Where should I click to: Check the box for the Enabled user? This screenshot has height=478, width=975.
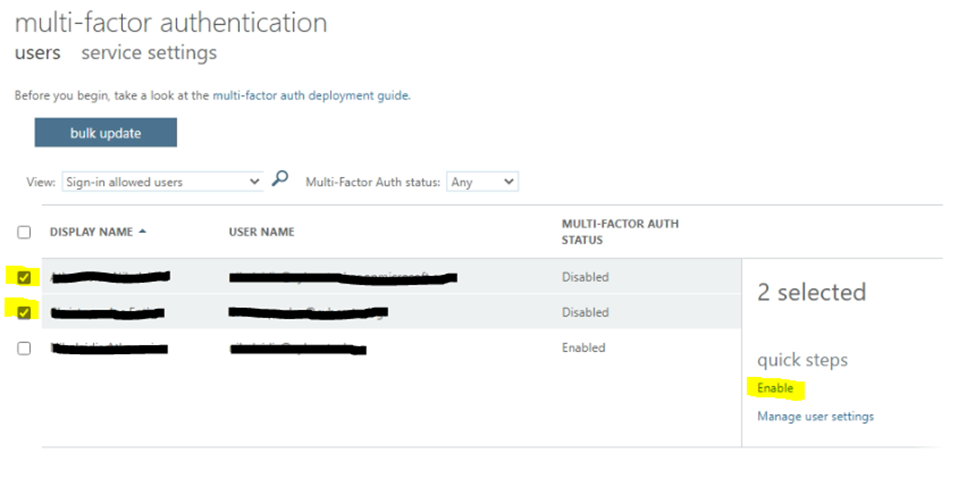[24, 348]
